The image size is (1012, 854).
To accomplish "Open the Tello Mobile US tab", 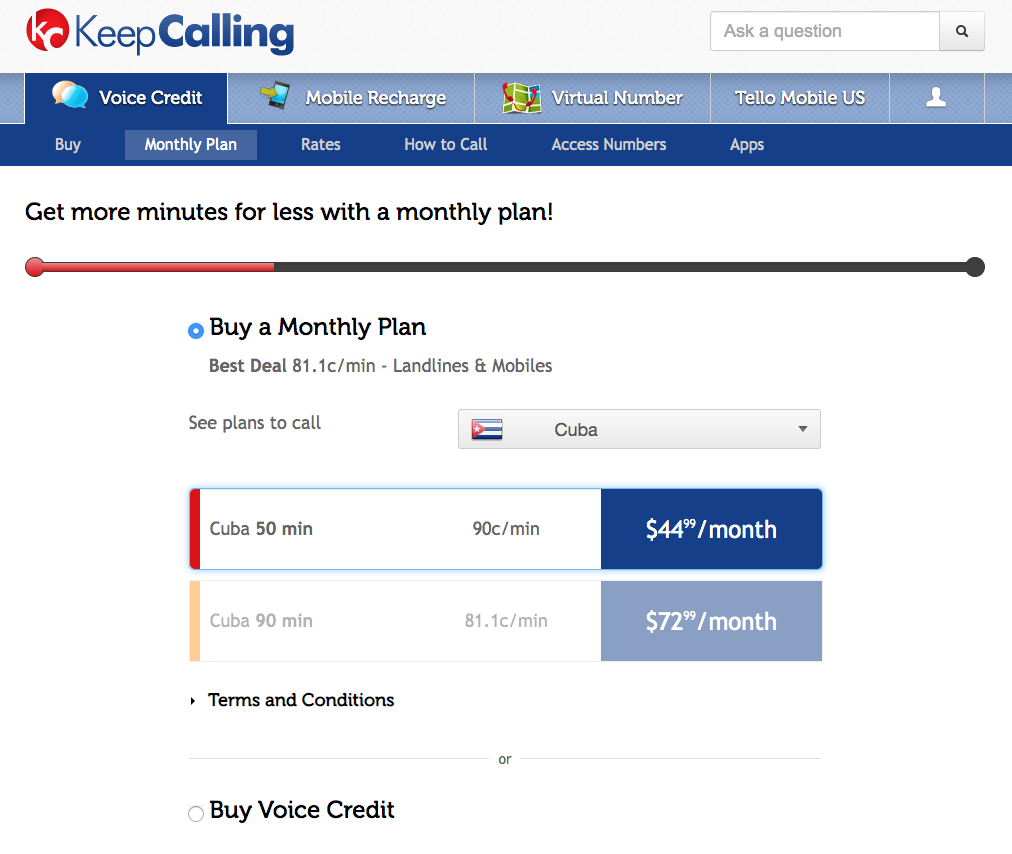I will pos(800,97).
